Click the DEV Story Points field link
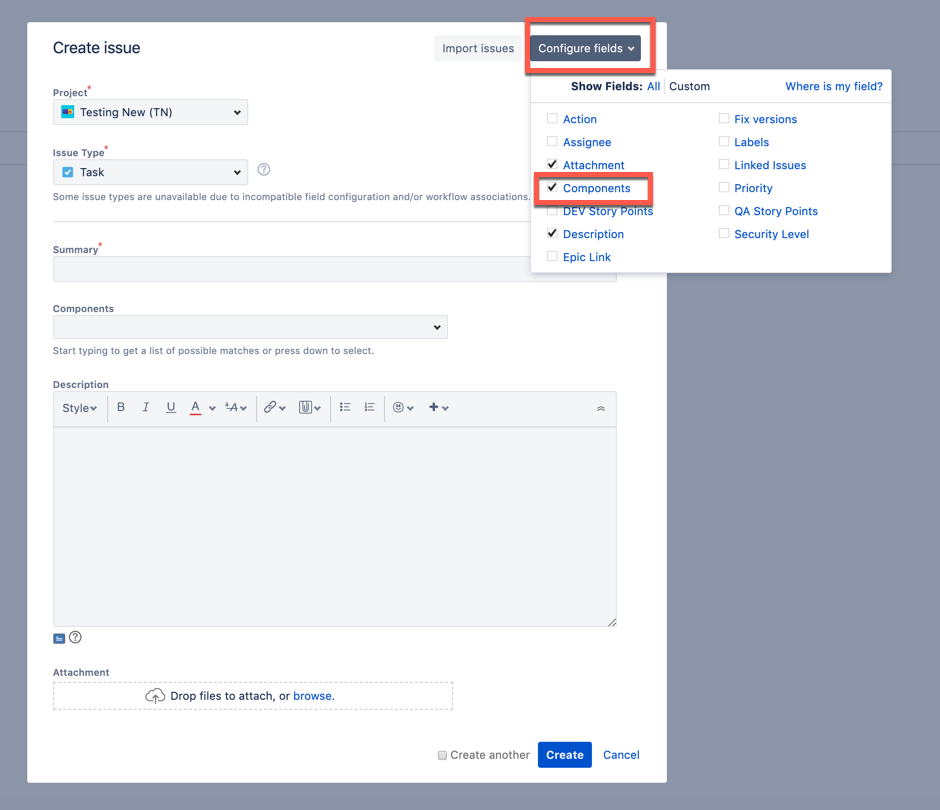The width and height of the screenshot is (940, 810). (x=608, y=211)
